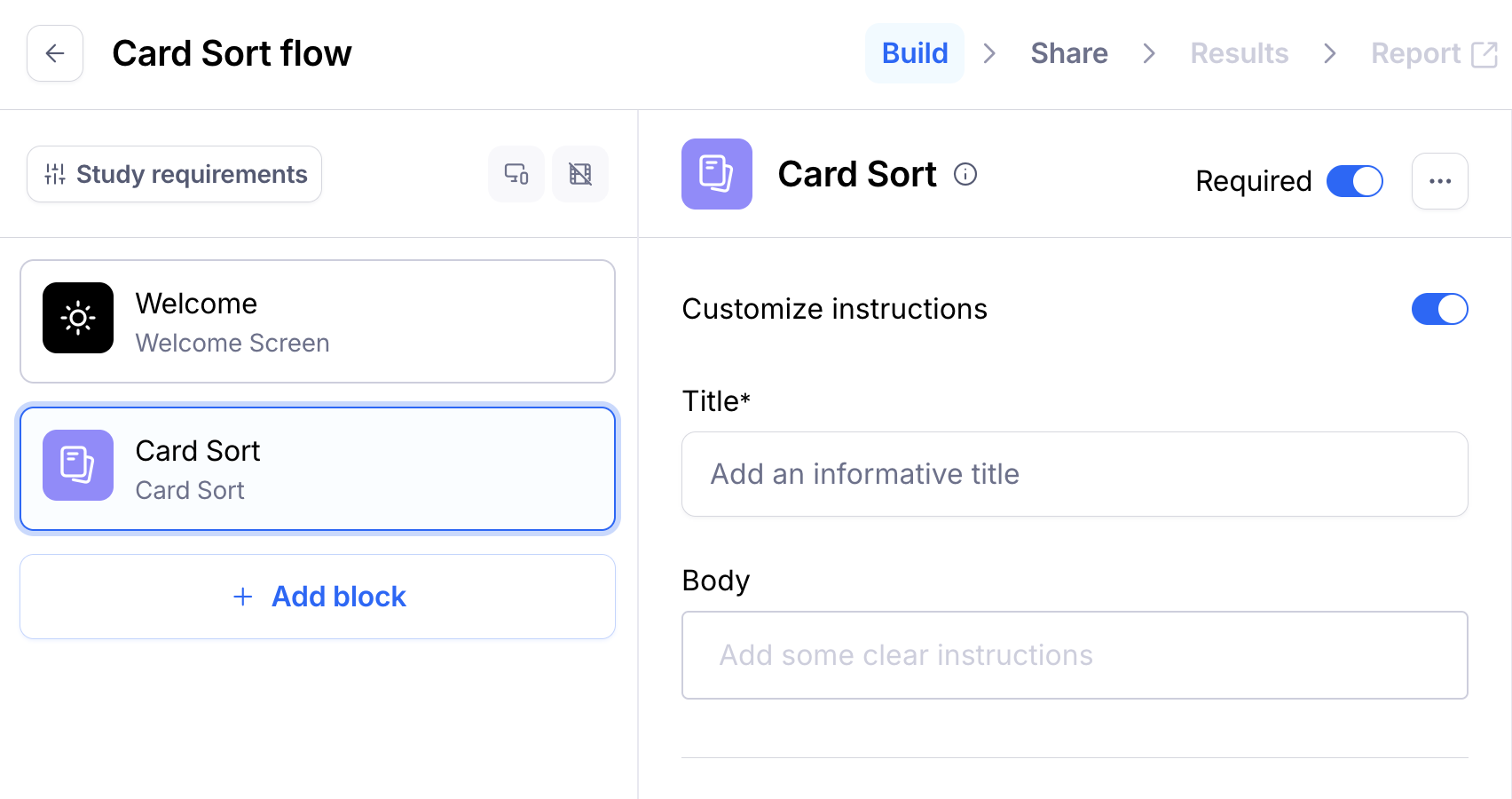Focus the Title input field

click(1075, 474)
